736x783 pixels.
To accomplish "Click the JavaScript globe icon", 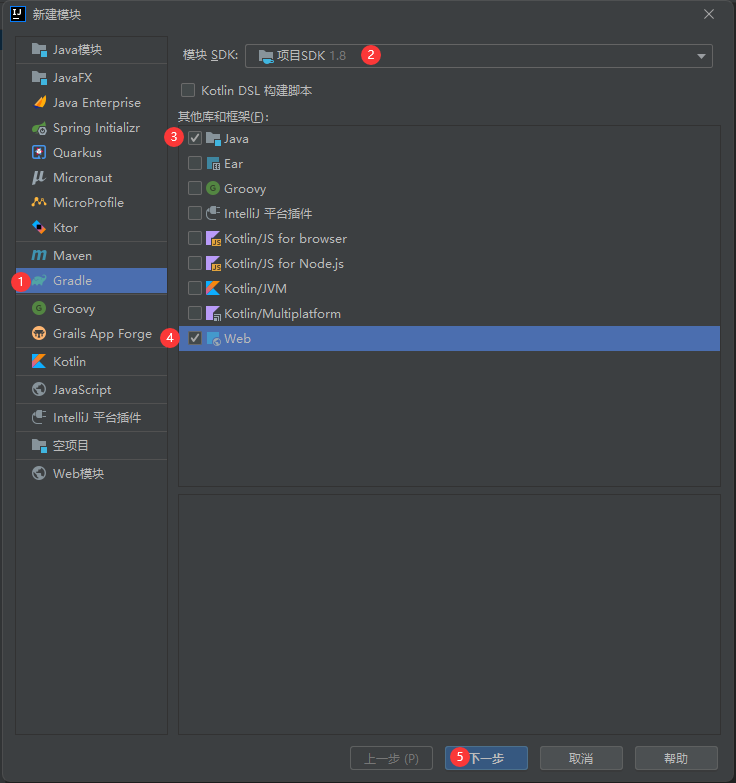I will [39, 389].
